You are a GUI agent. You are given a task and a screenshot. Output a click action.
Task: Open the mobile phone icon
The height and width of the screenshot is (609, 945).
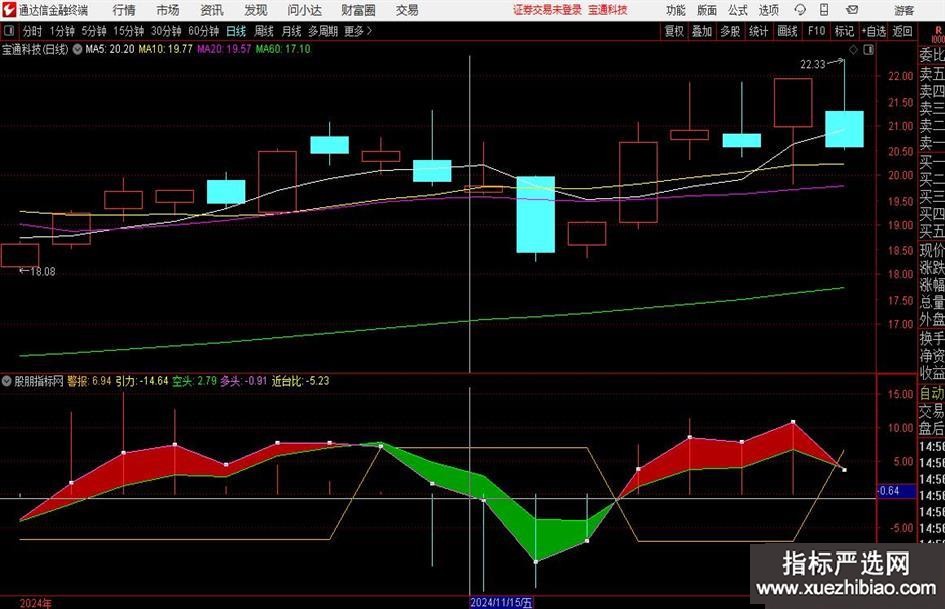click(x=824, y=10)
